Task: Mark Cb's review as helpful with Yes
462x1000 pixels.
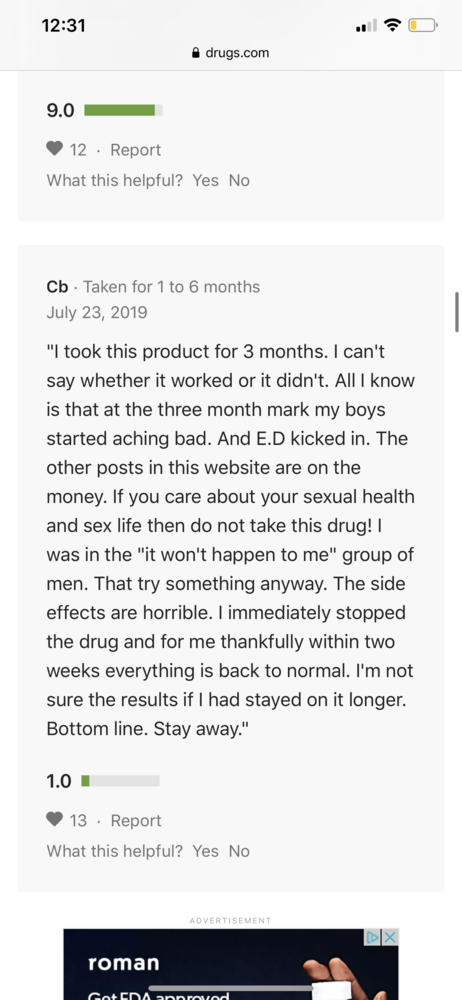Action: 205,851
